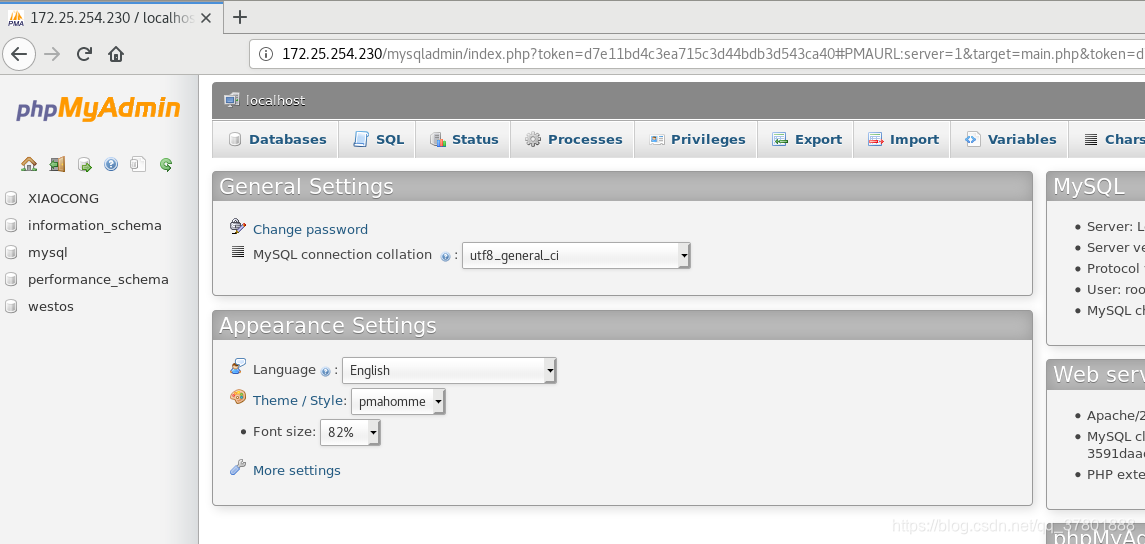Click the More settings wrench icon
This screenshot has height=544, width=1145.
pos(238,467)
